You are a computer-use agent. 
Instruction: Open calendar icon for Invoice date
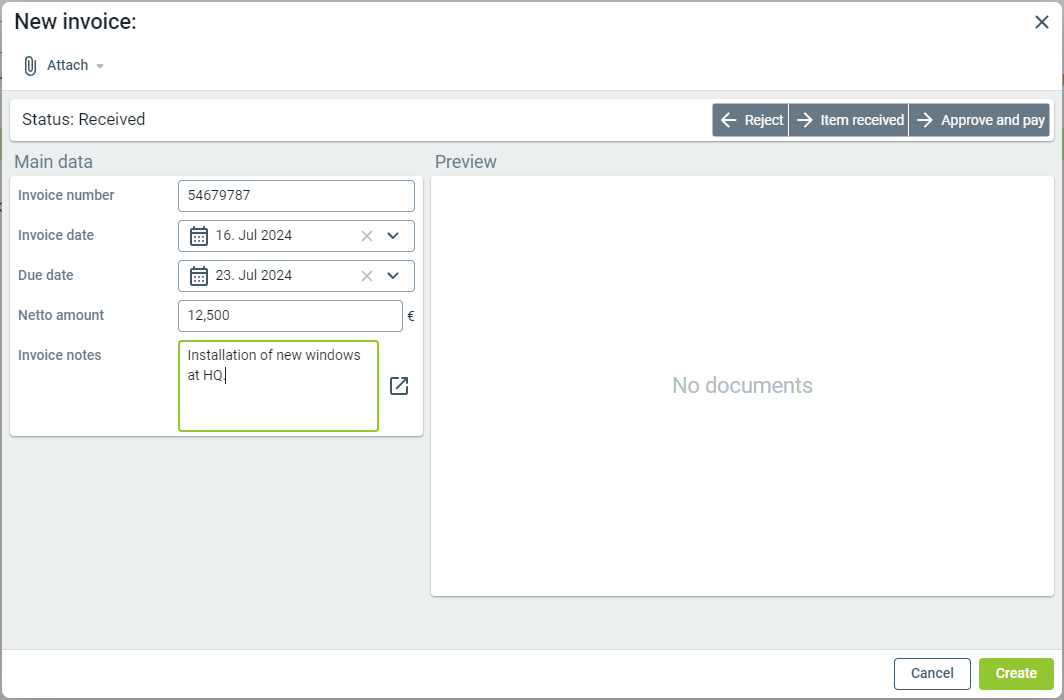click(x=199, y=236)
